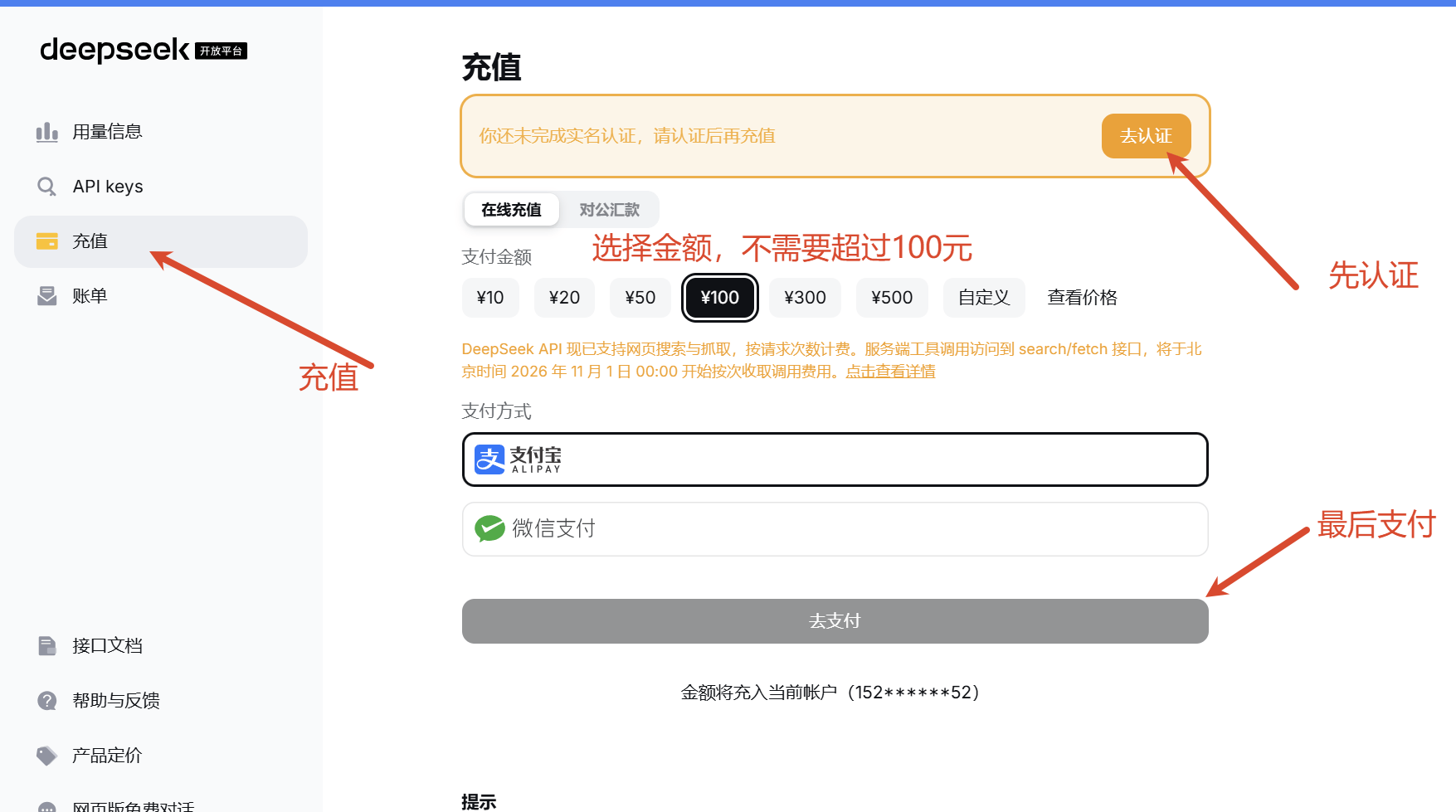Open 产品定价 sidebar entry
Screen dimensions: 1456x812
pos(161,756)
